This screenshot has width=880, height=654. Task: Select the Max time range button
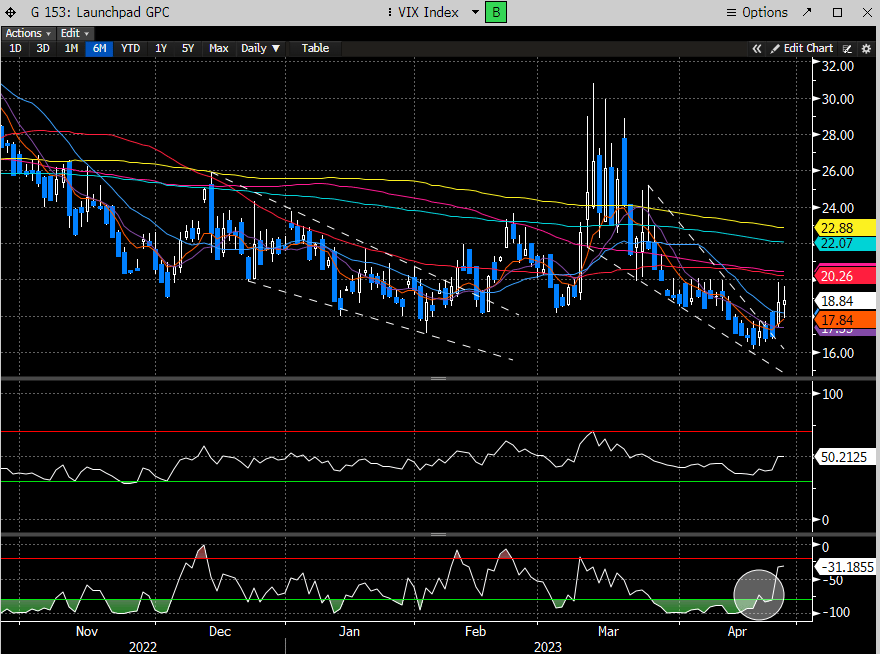tap(219, 48)
